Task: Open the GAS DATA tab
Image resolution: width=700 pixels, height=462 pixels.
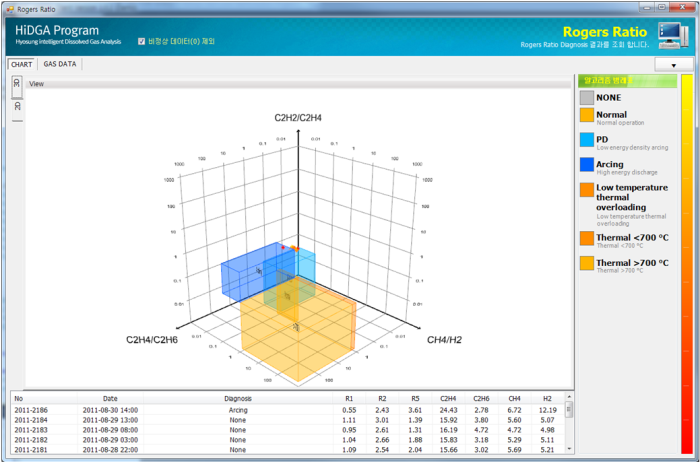Action: (60, 64)
